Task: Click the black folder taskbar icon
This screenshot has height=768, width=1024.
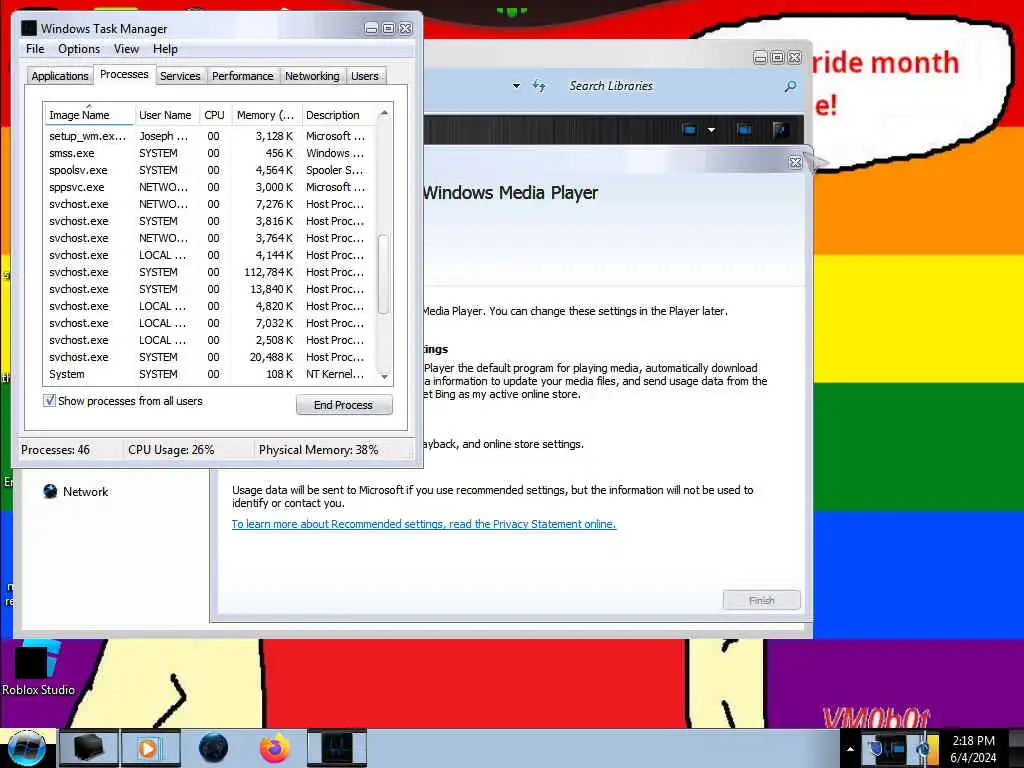Action: (89, 748)
